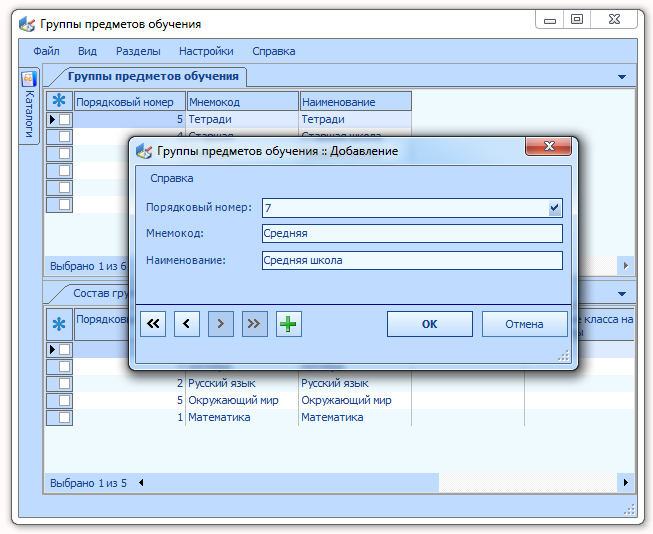Click Выбрано 1 из 5 status text
This screenshot has width=653, height=534.
click(x=88, y=483)
